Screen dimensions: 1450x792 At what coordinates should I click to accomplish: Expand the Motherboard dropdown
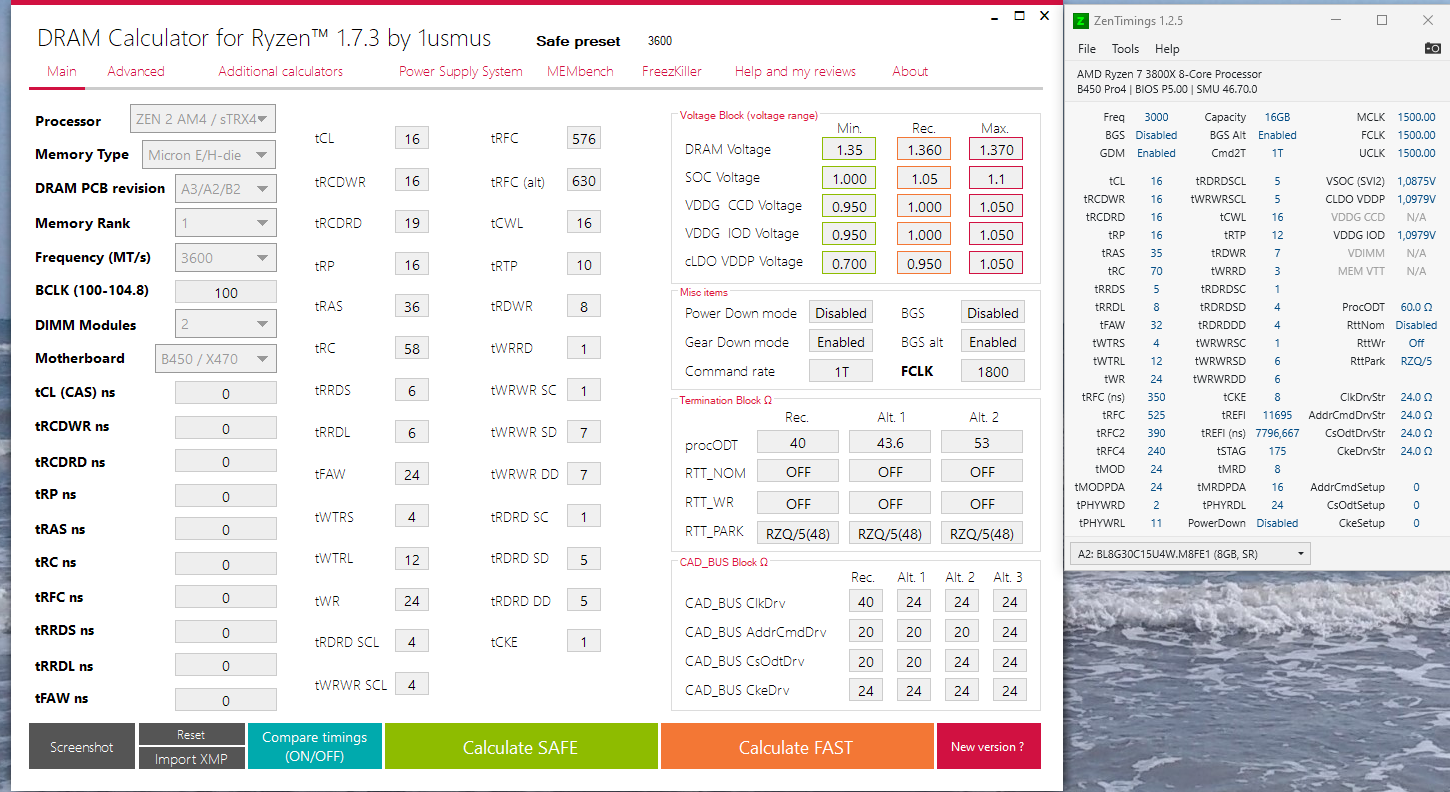(x=215, y=358)
